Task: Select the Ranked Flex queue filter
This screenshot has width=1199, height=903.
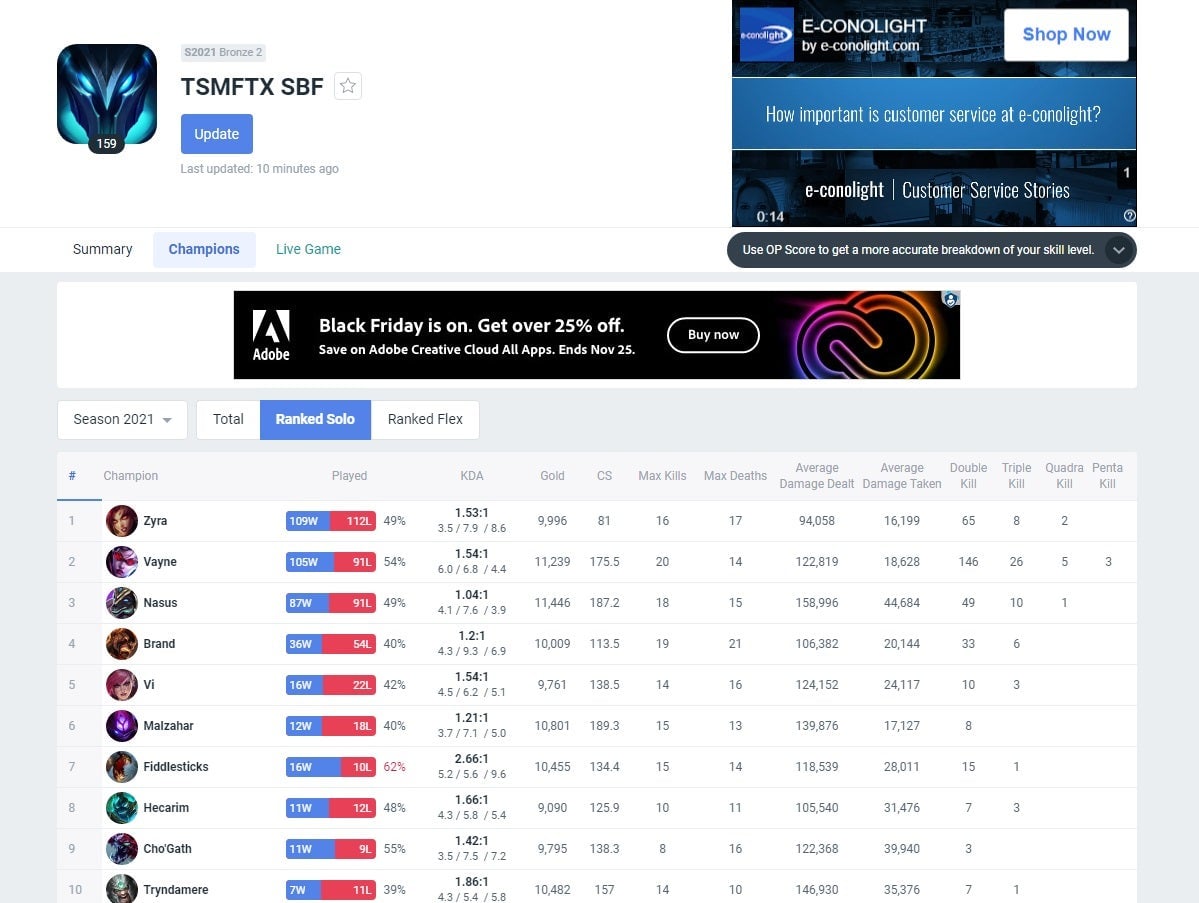Action: coord(425,420)
